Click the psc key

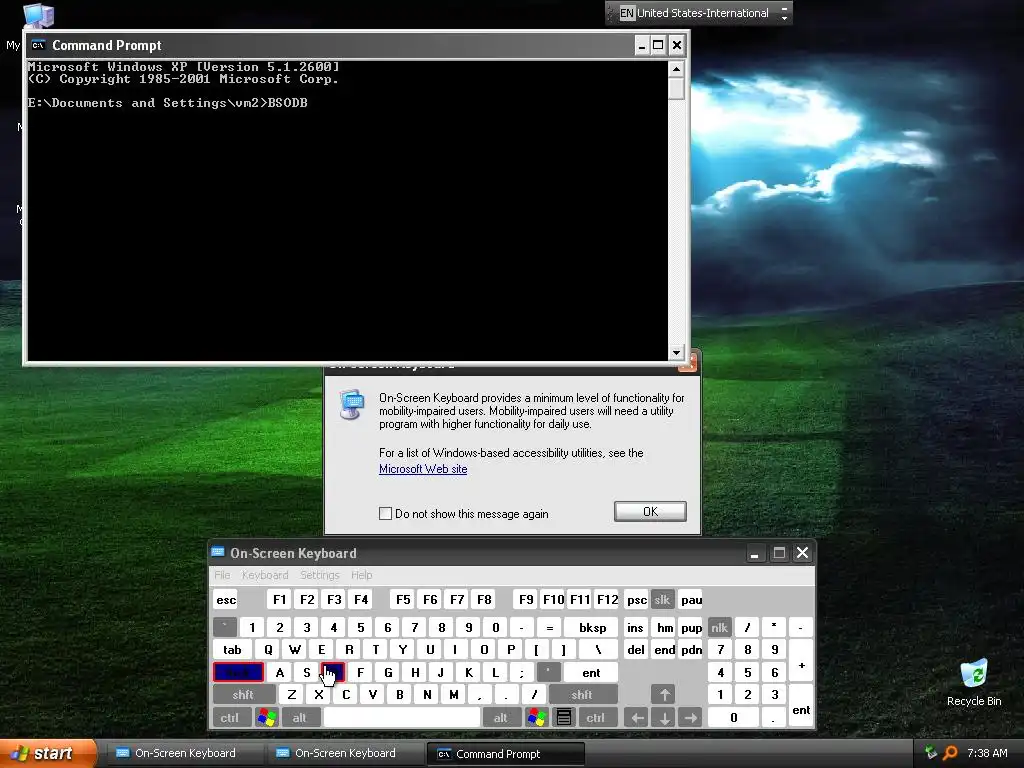point(636,600)
